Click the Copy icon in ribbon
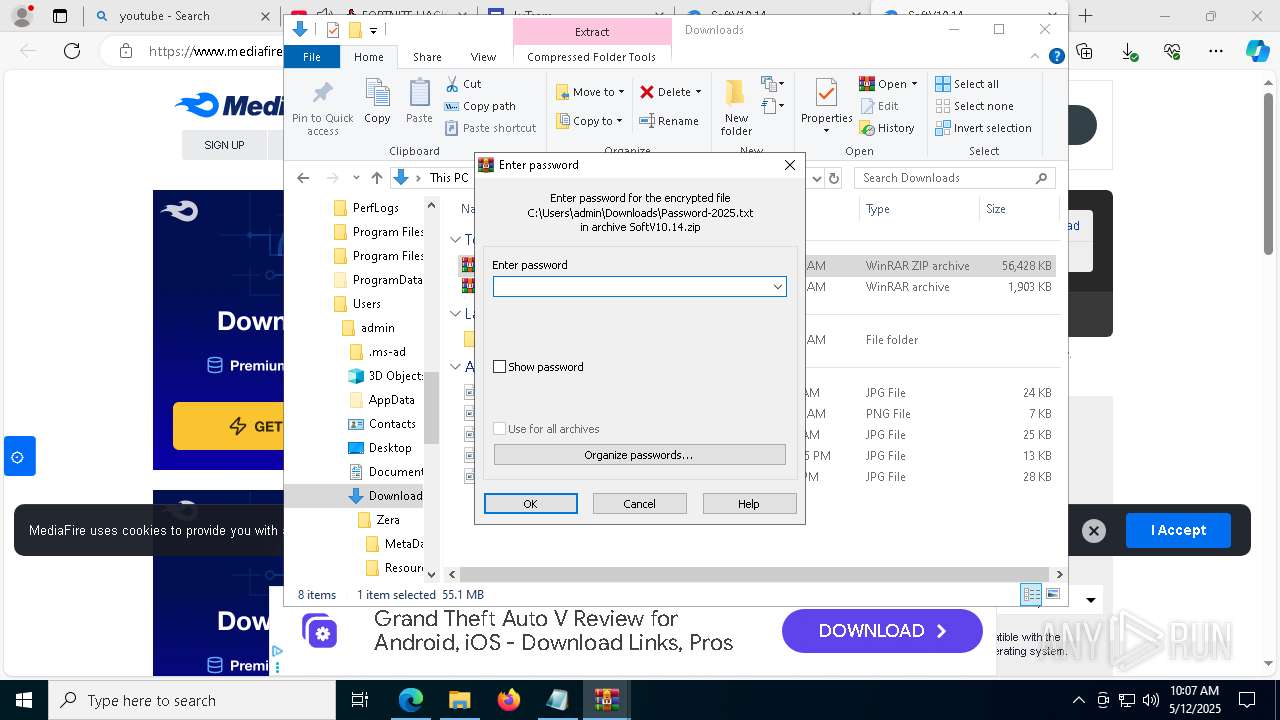The width and height of the screenshot is (1280, 720). [x=377, y=101]
